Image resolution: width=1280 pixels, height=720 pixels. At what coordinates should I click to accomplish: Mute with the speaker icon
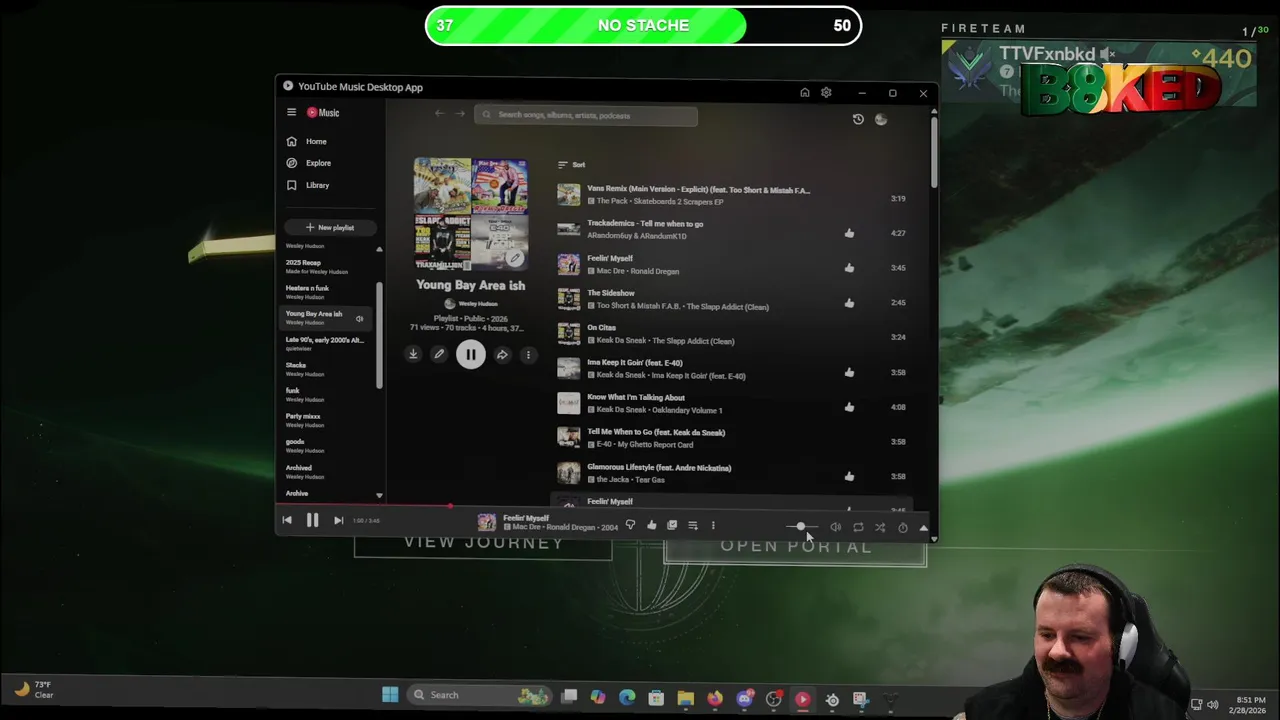point(835,527)
